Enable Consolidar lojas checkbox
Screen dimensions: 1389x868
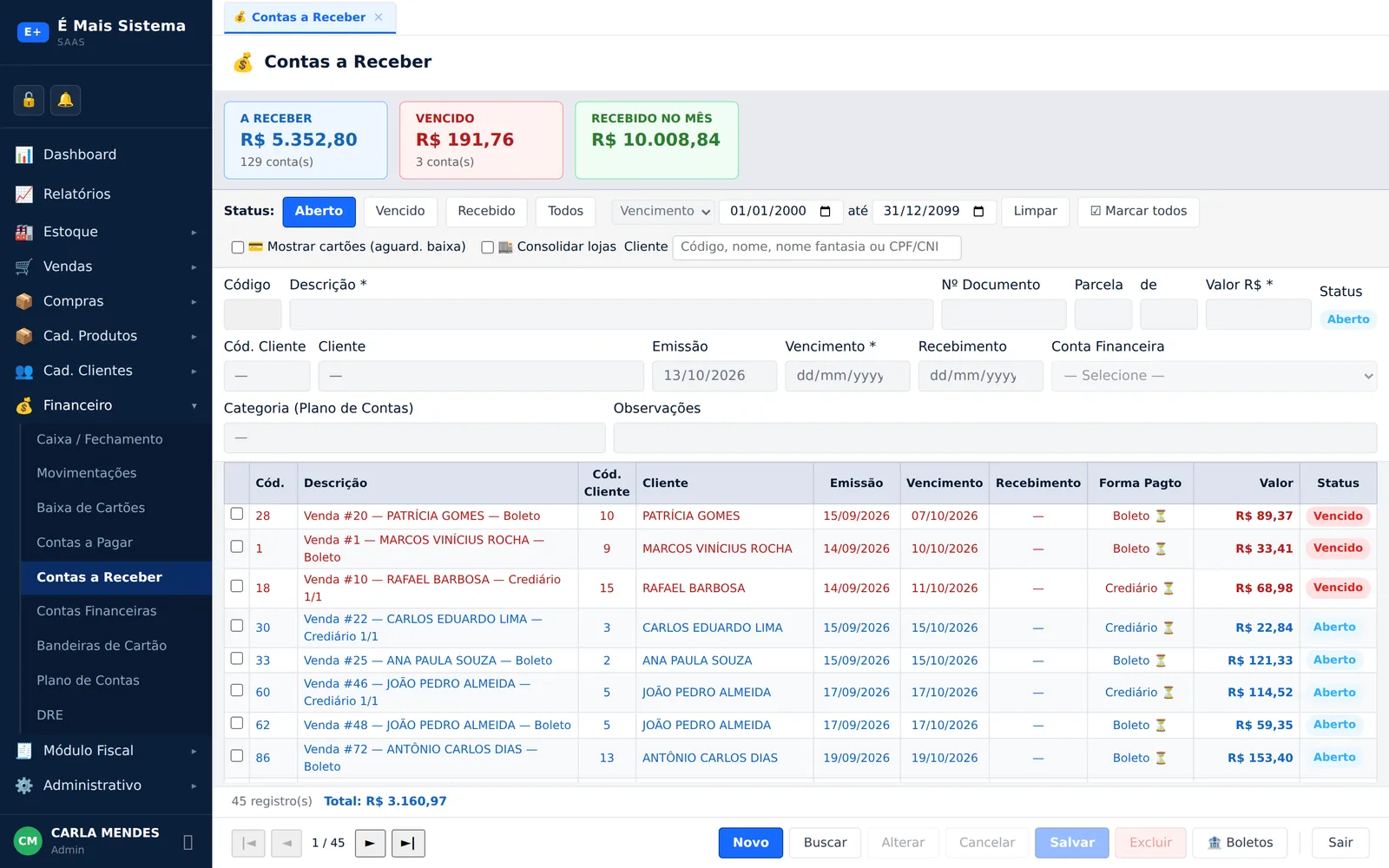[487, 247]
